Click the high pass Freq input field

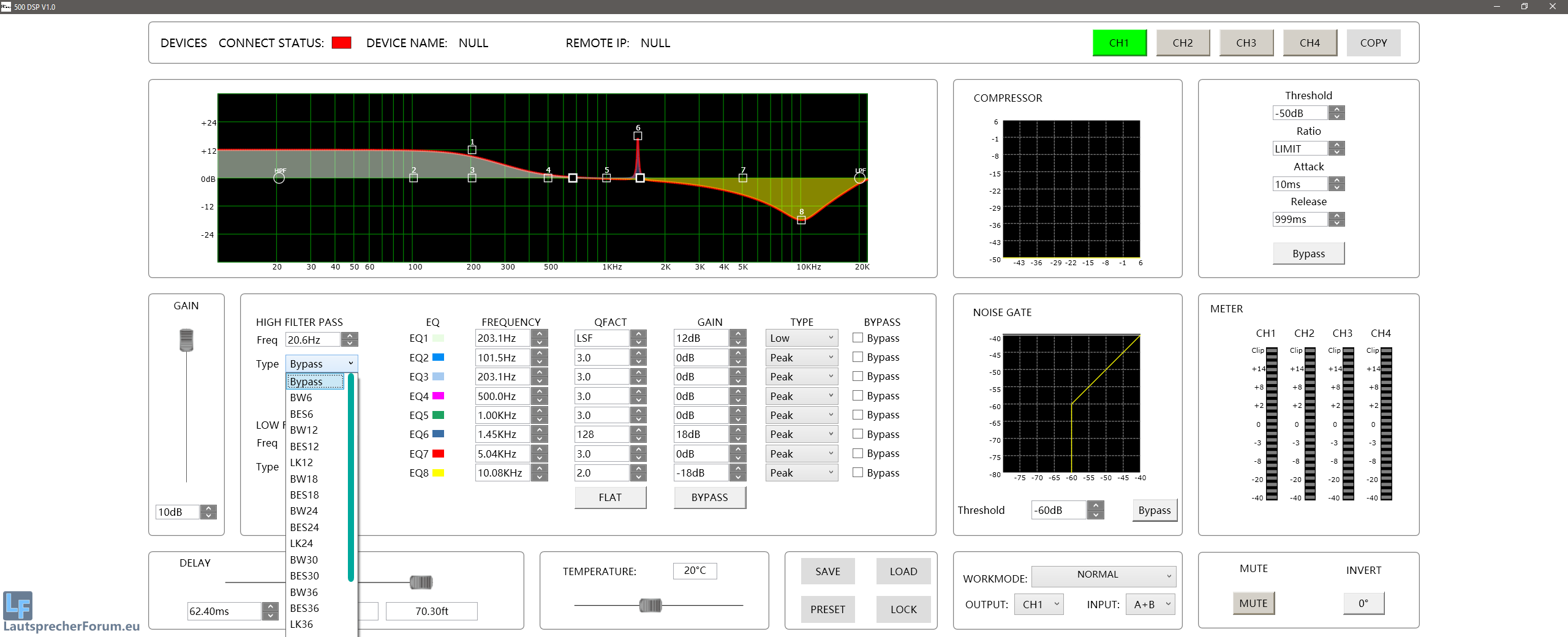click(312, 340)
